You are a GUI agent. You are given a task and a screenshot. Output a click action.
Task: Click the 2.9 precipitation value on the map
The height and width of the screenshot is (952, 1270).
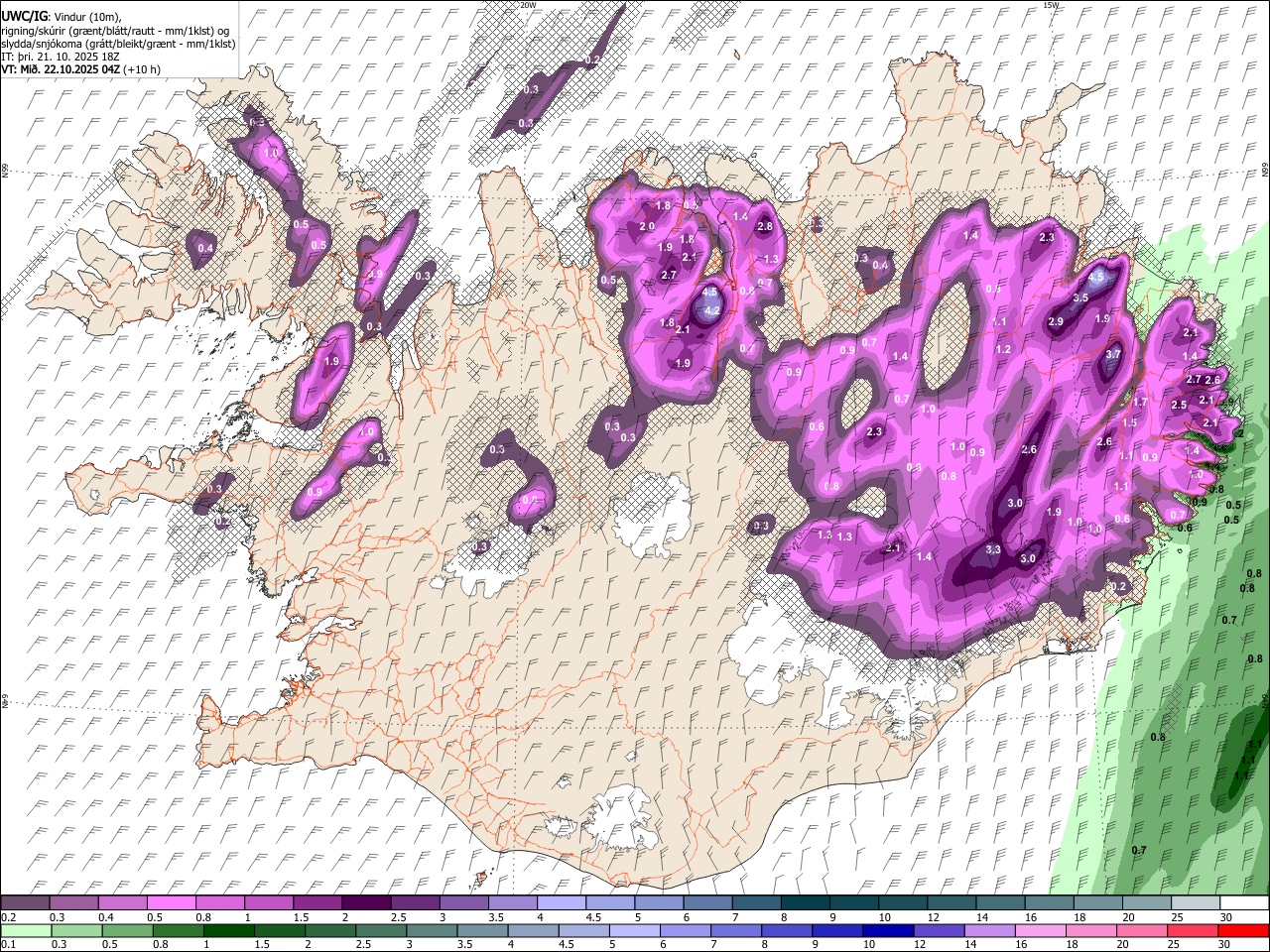point(1056,321)
